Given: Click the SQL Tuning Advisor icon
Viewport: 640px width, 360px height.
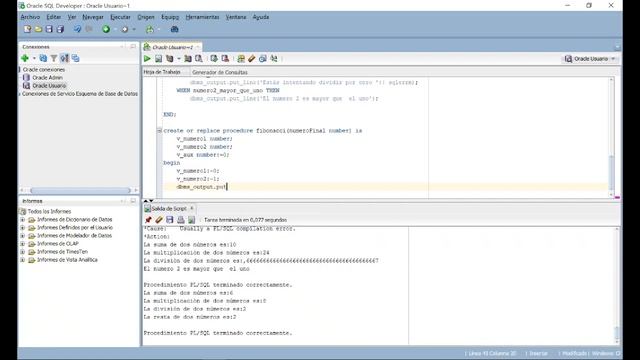Looking at the screenshot, I should (199, 59).
